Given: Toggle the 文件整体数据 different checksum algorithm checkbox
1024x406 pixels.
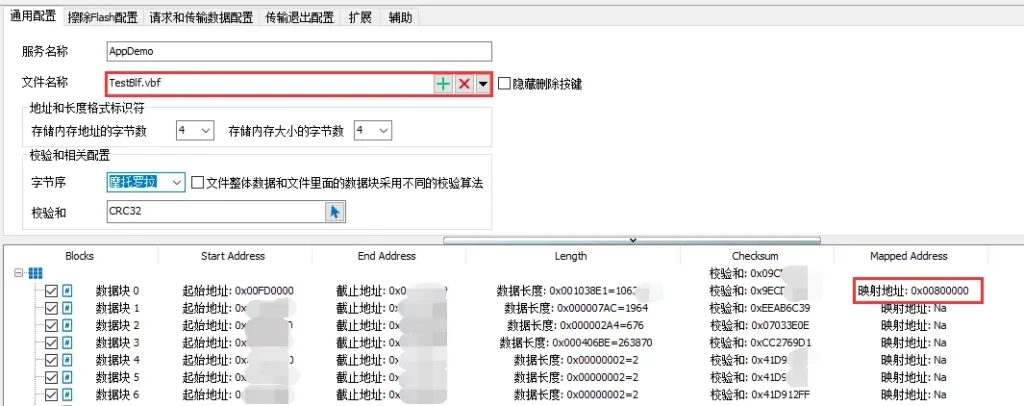Looking at the screenshot, I should (x=197, y=183).
